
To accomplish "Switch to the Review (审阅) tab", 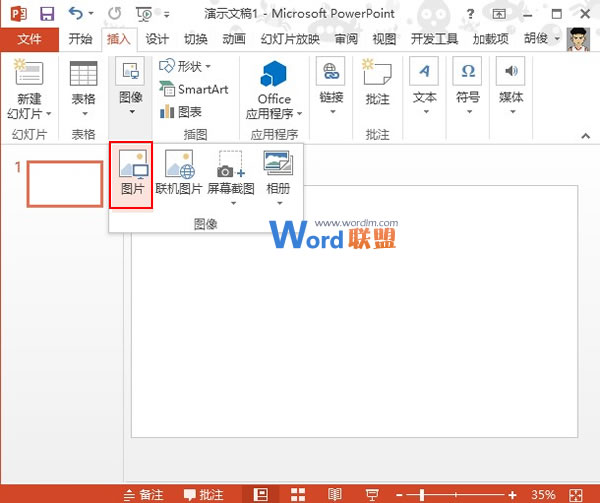I will point(346,39).
